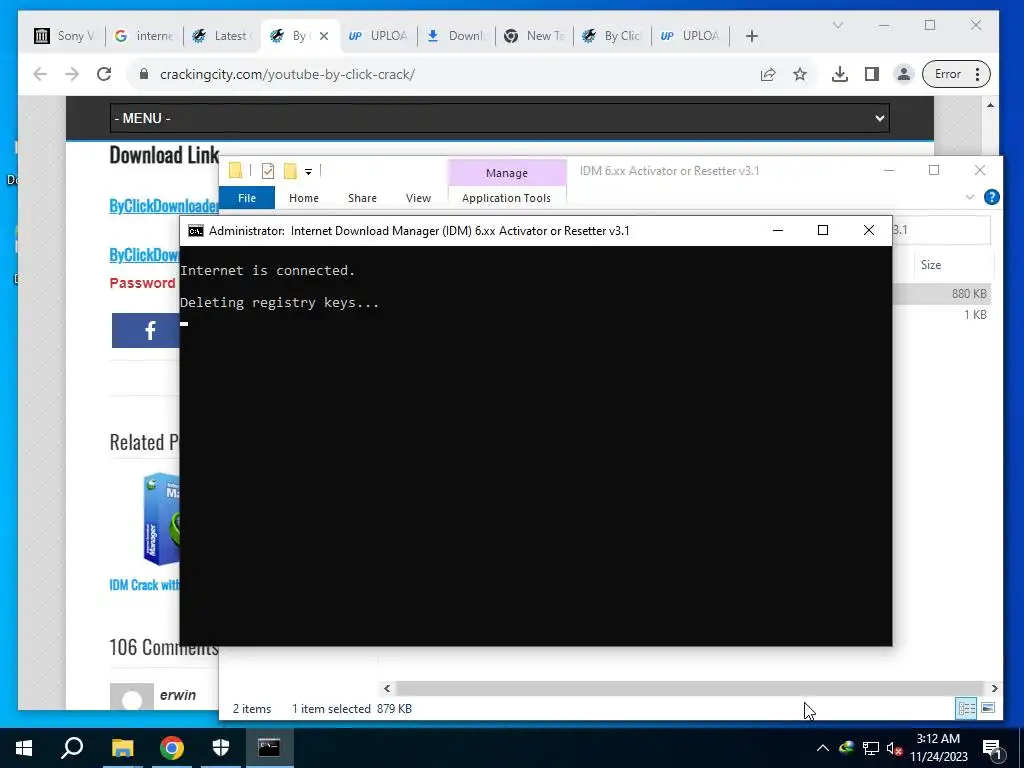
Task: Show hidden system tray icons
Action: tap(823, 748)
